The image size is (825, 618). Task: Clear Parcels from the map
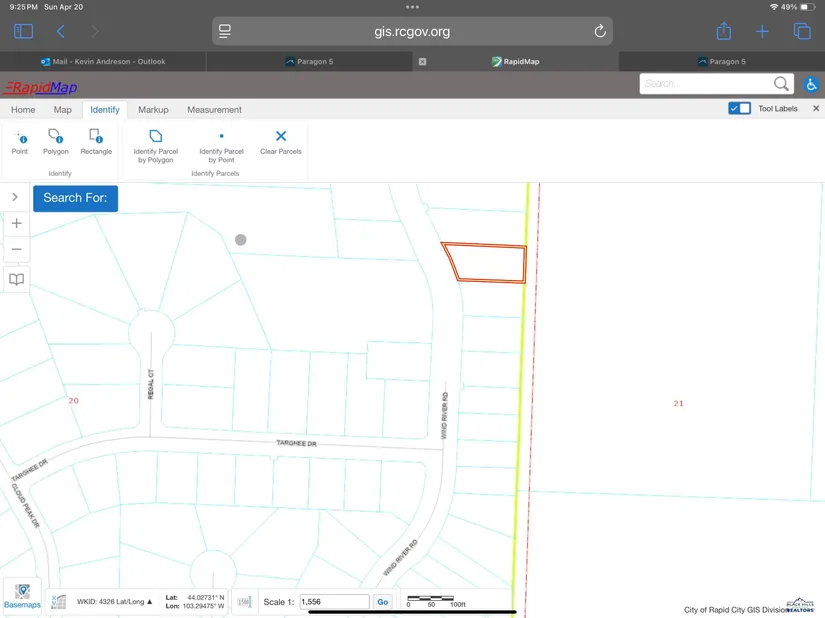tap(281, 141)
